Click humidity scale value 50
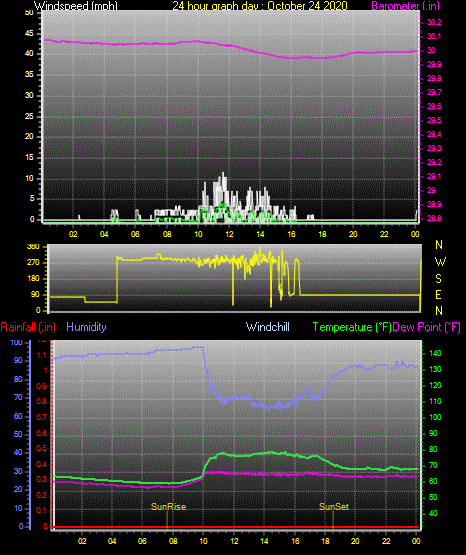This screenshot has height=555, width=466. tap(18, 434)
